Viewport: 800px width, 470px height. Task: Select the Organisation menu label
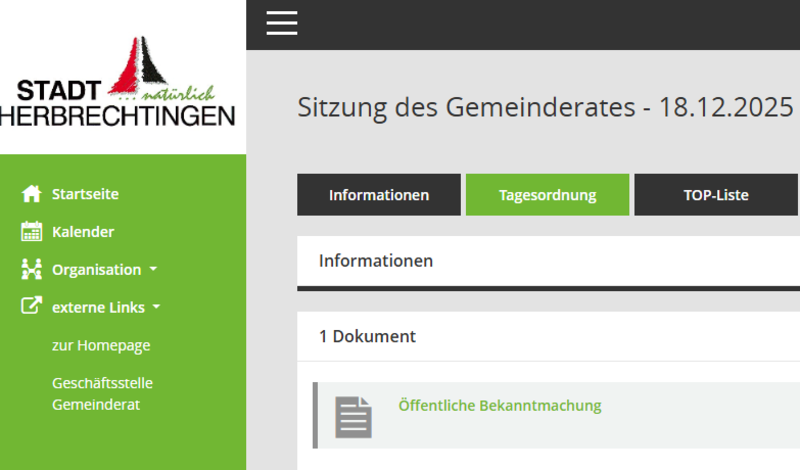pyautogui.click(x=96, y=270)
